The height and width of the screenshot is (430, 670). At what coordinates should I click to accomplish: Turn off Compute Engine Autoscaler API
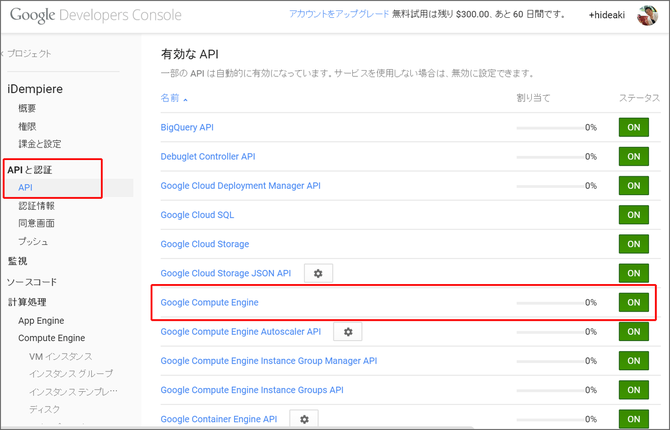(x=634, y=331)
